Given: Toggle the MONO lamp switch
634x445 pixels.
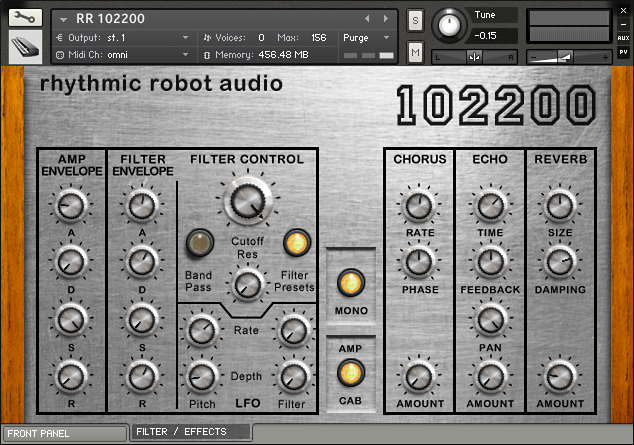Looking at the screenshot, I should tap(351, 283).
